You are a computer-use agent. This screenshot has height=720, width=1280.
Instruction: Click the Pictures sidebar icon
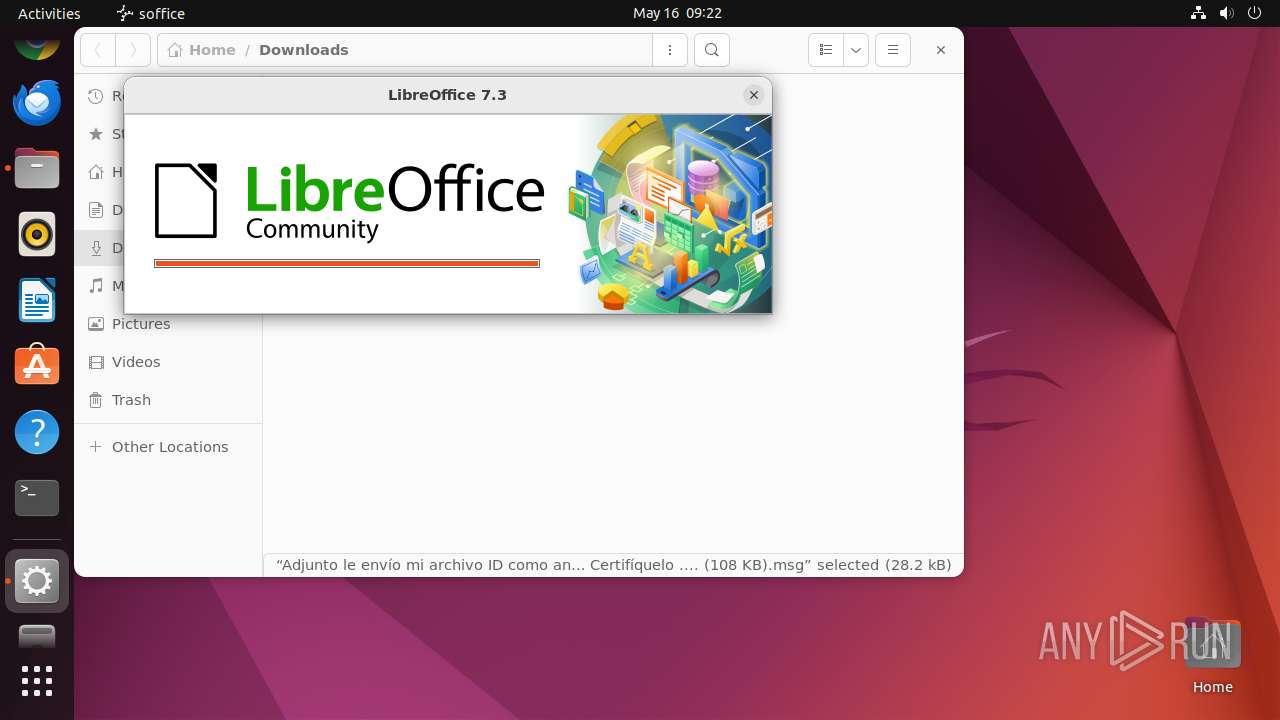[96, 324]
